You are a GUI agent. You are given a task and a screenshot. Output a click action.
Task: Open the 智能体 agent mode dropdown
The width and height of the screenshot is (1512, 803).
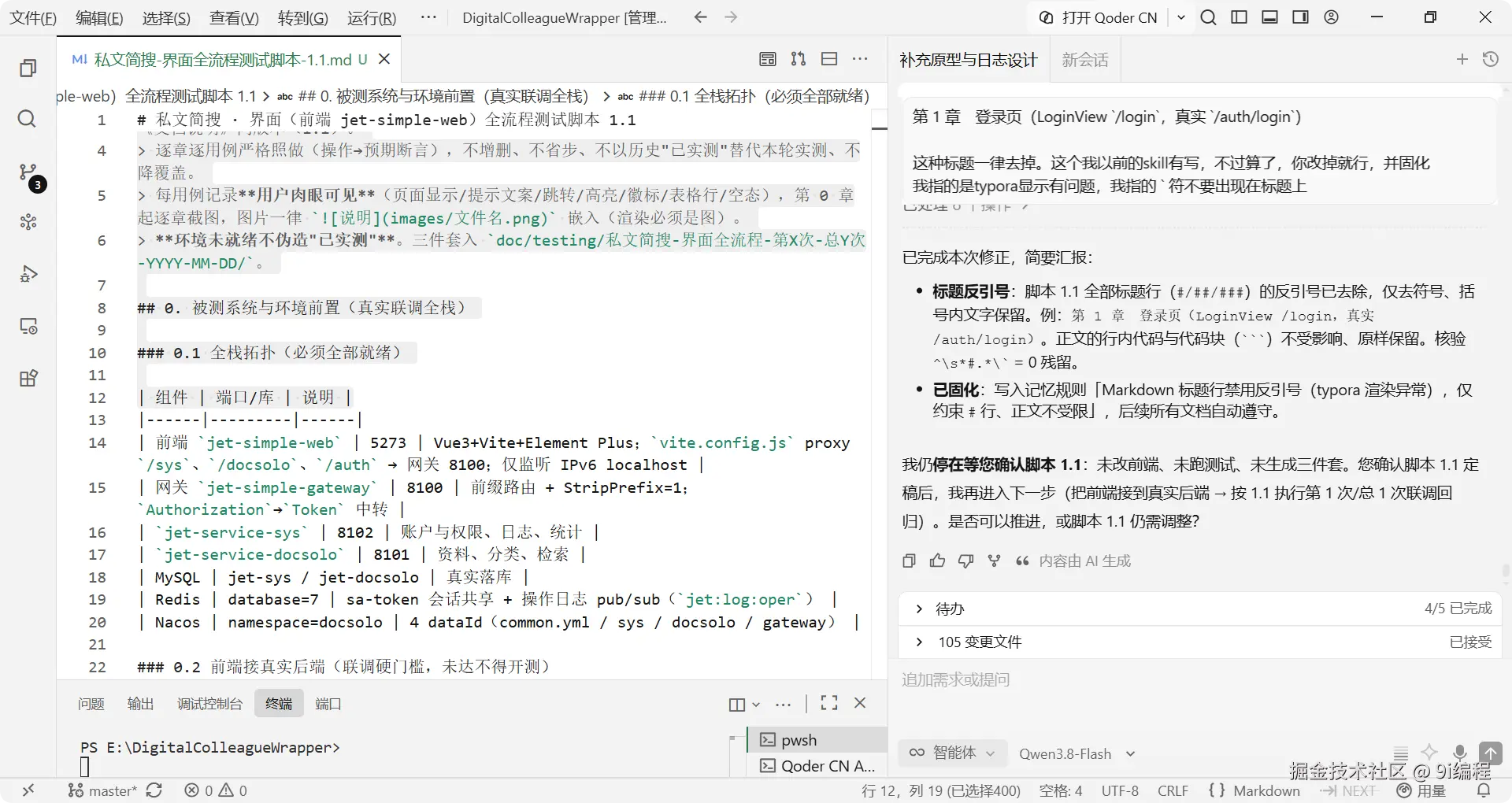[x=951, y=753]
